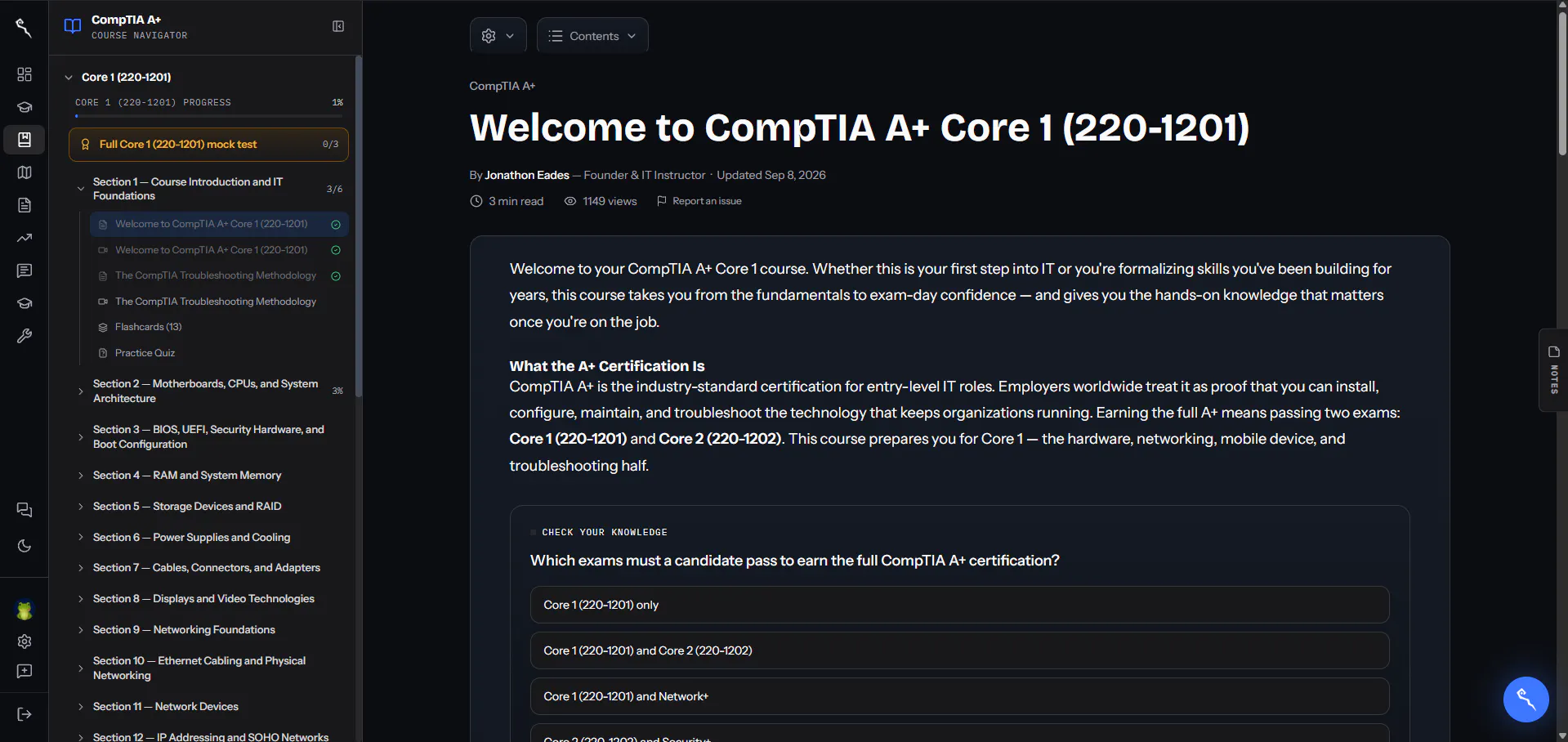Open the dashboard grid icon in the left rail
Viewport: 1568px width, 742px height.
point(25,74)
